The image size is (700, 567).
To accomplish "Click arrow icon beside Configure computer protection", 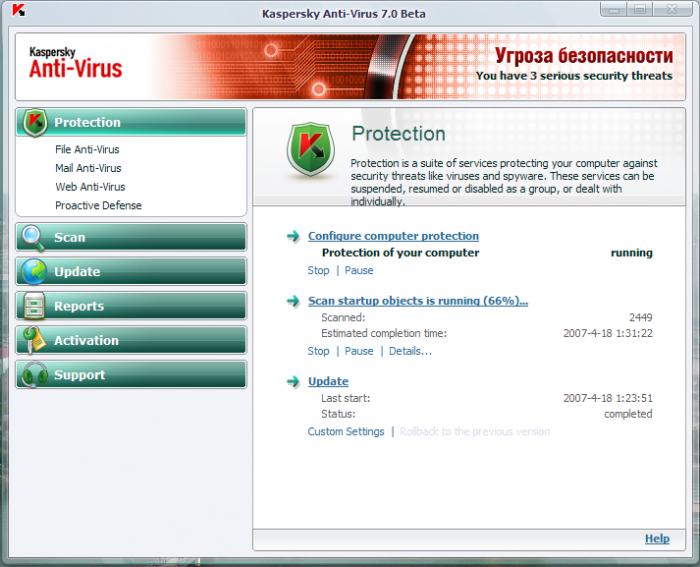I will point(293,236).
